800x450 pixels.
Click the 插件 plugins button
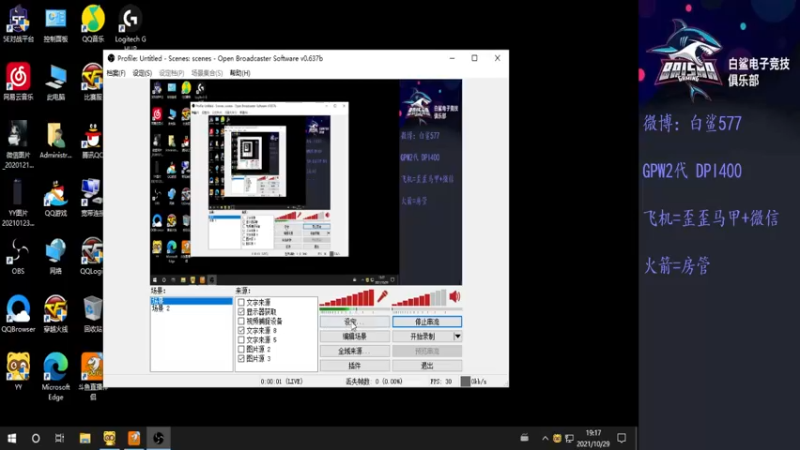(355, 365)
